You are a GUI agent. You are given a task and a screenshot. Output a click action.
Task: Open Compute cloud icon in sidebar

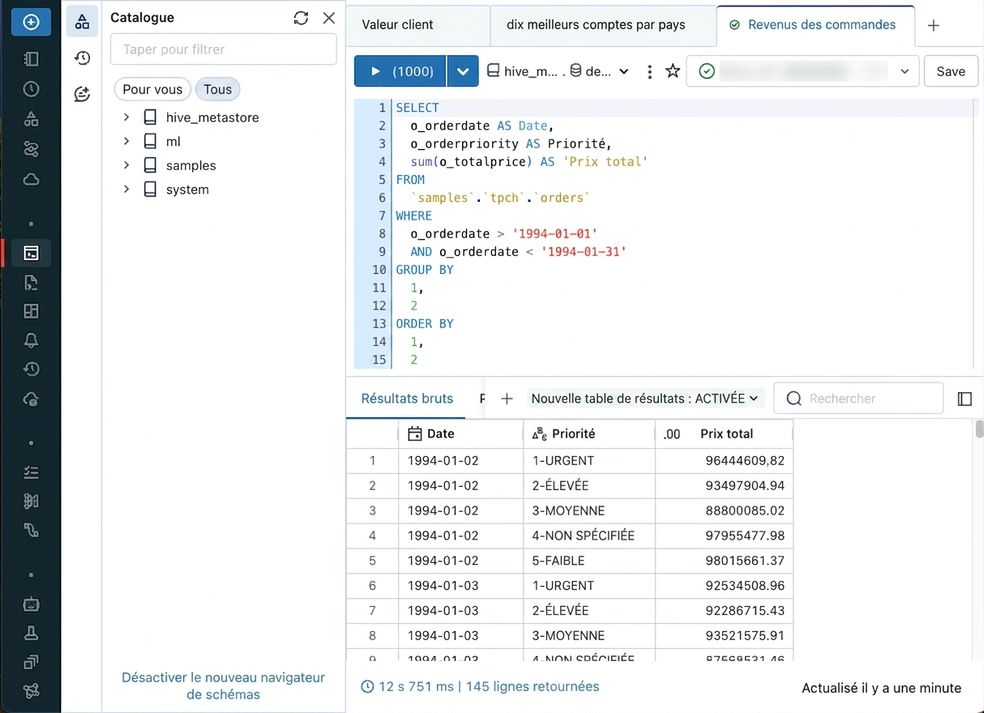31,180
